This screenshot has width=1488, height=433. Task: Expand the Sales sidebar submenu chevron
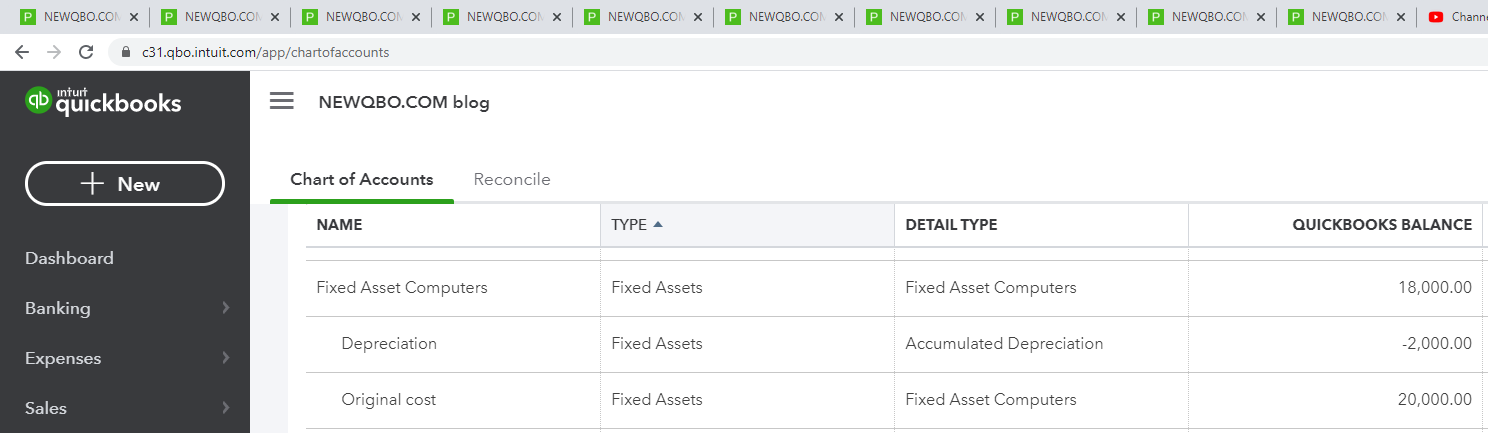pos(226,408)
